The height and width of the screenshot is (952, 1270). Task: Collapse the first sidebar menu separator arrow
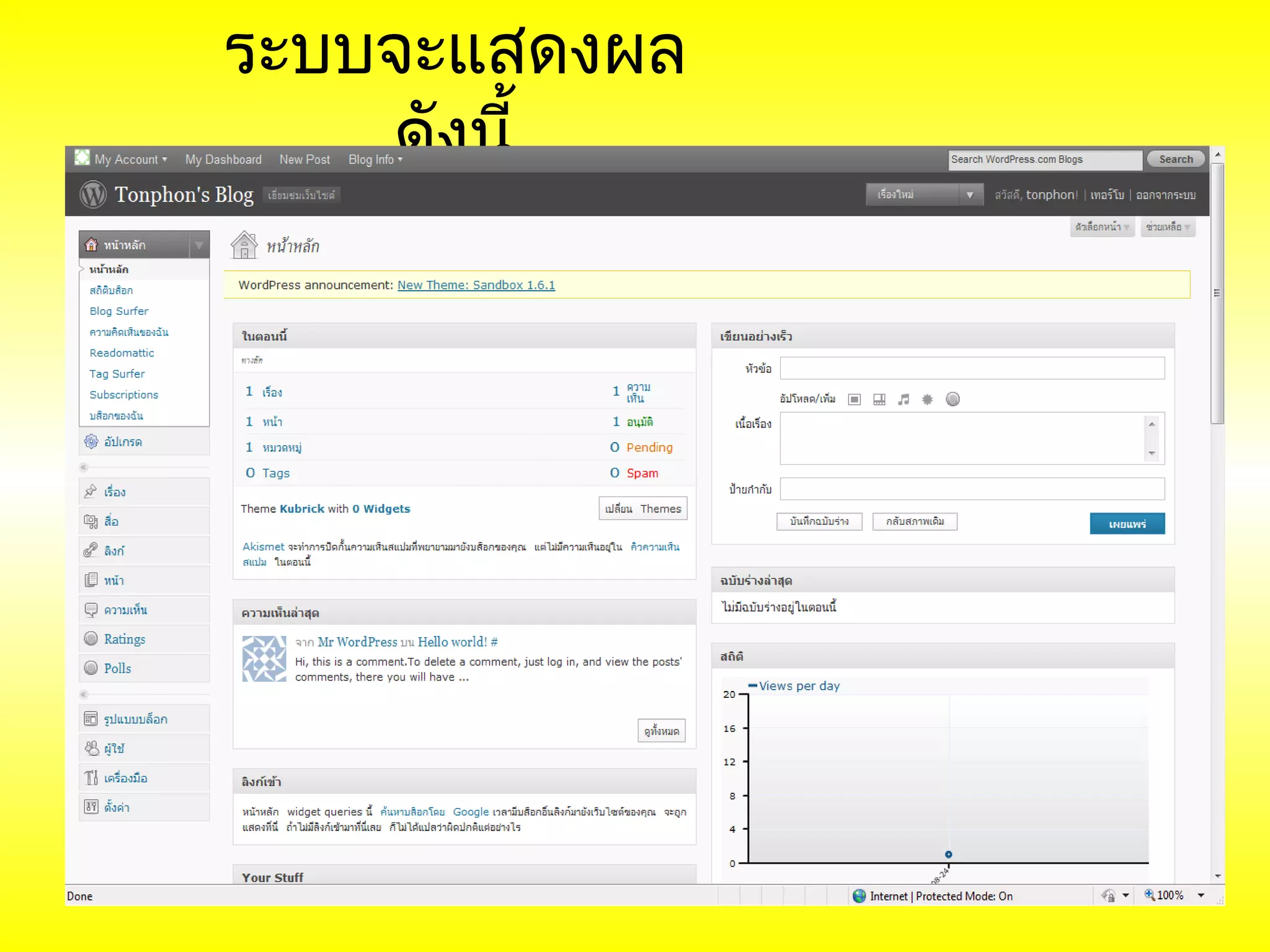(x=84, y=467)
